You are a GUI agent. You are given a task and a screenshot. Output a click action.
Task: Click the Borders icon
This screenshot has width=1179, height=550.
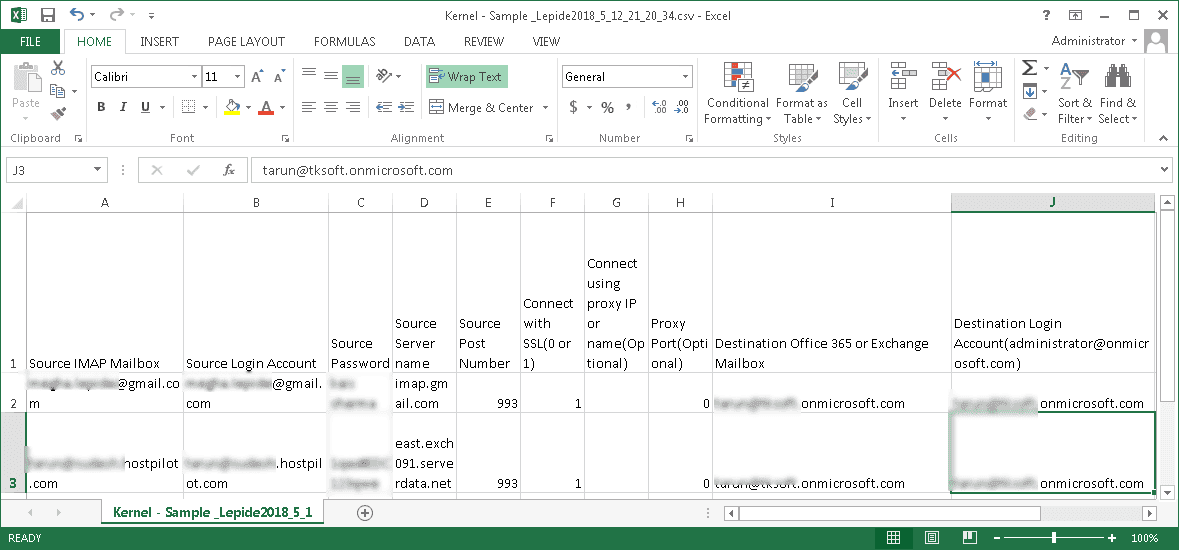(x=189, y=108)
